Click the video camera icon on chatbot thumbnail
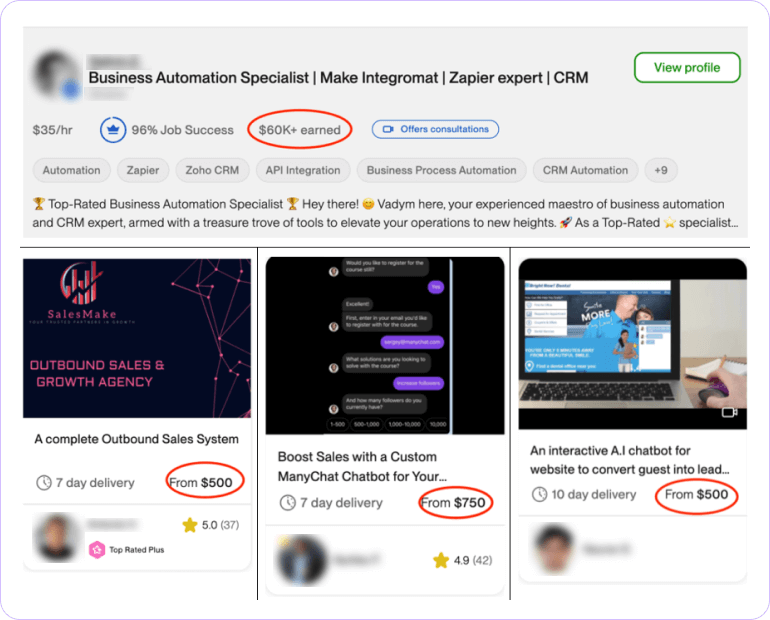The image size is (770, 620). pos(729,412)
